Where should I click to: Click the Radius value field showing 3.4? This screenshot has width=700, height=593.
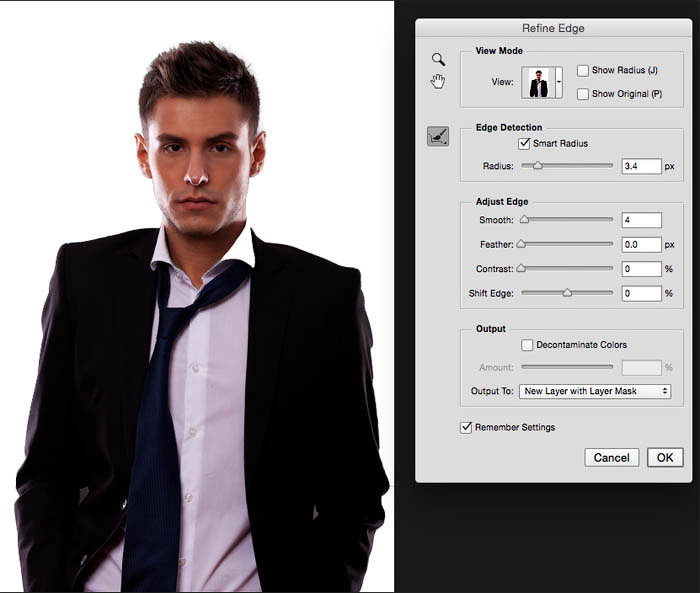pos(641,166)
